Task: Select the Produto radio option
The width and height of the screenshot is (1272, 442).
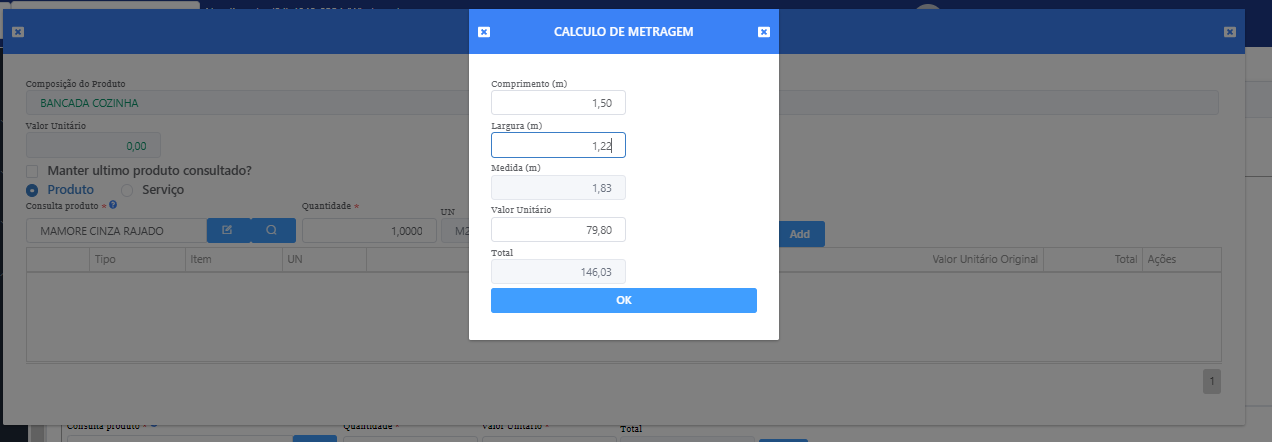Action: pyautogui.click(x=32, y=190)
